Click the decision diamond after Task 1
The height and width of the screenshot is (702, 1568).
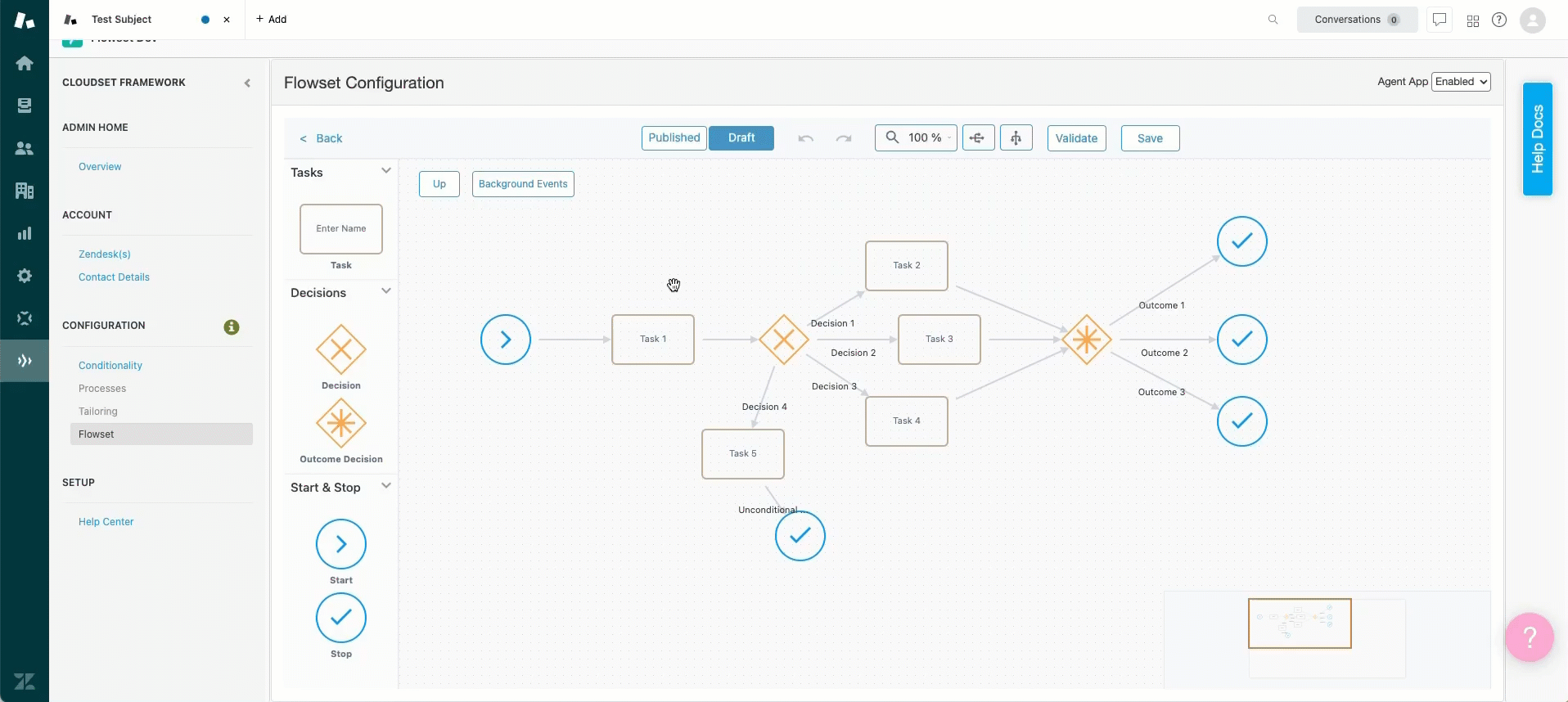tap(784, 340)
